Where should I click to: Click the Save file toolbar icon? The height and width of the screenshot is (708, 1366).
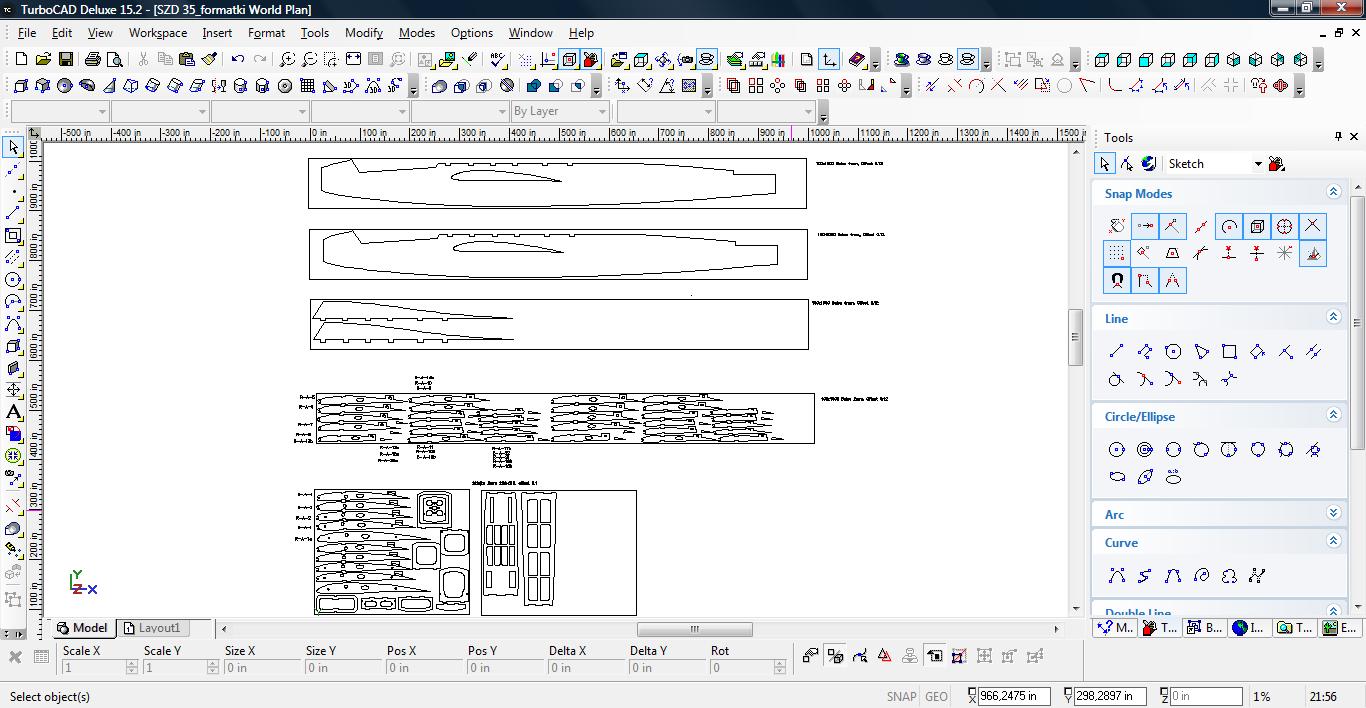pyautogui.click(x=65, y=60)
